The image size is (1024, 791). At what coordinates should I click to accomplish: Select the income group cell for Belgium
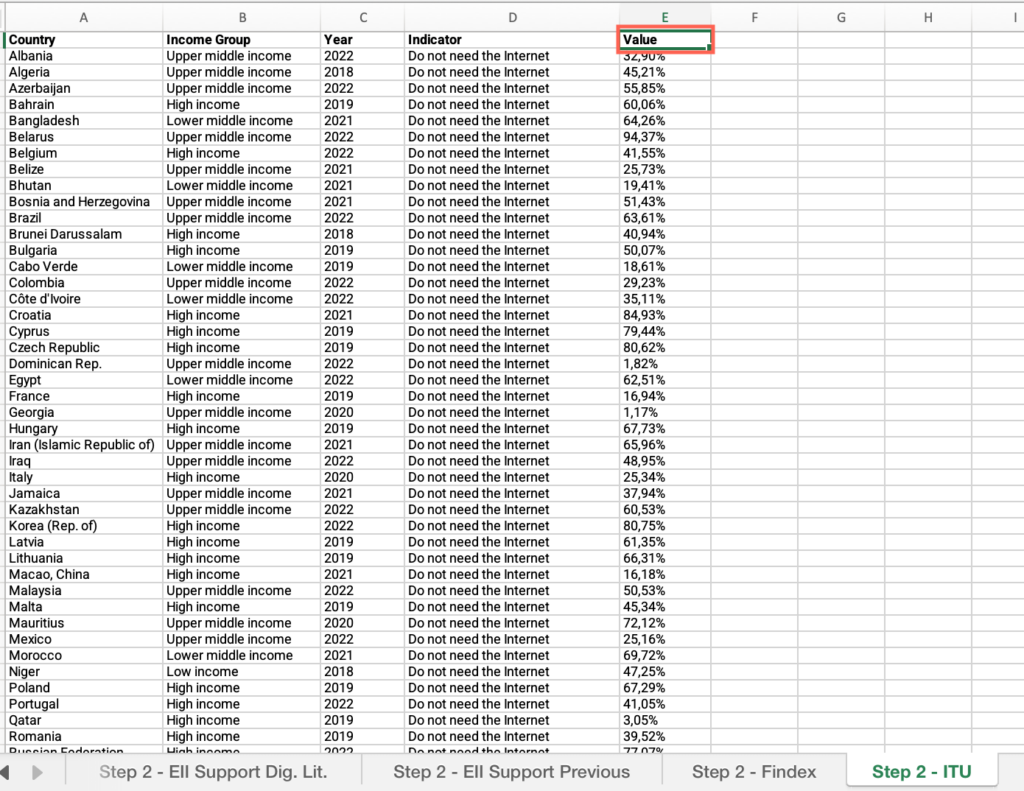pos(242,153)
